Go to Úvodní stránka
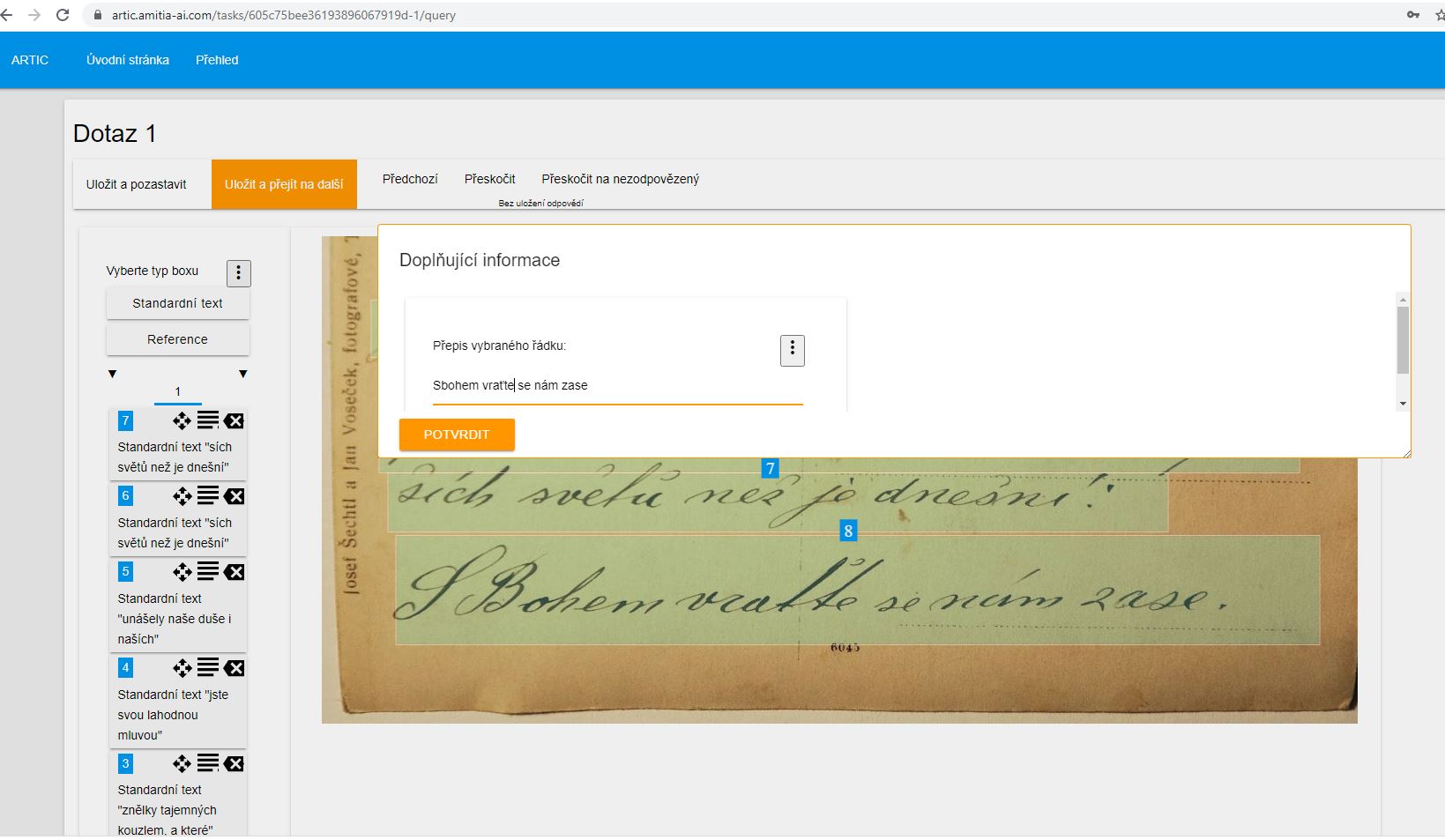This screenshot has width=1445, height=840. coord(128,60)
